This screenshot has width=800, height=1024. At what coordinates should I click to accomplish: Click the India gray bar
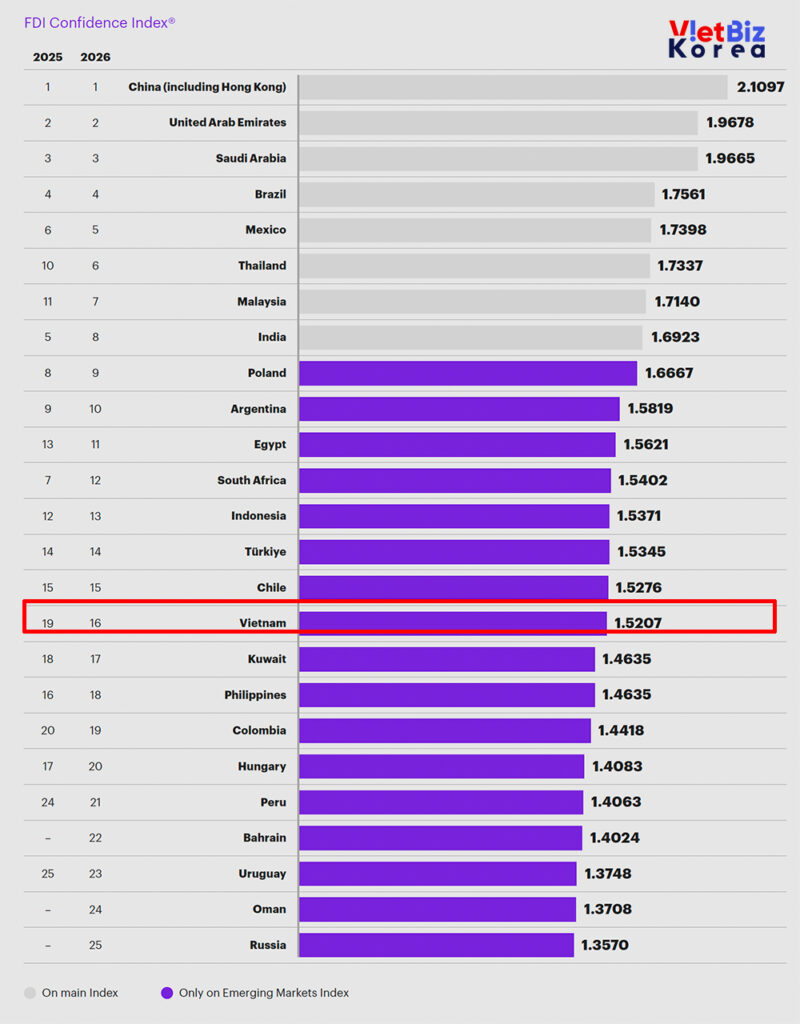(x=470, y=337)
